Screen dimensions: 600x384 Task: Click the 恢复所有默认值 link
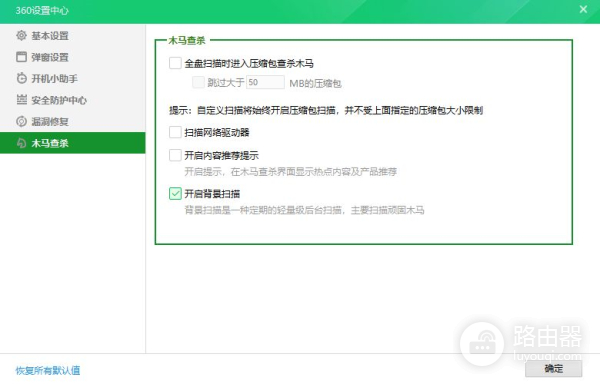[x=48, y=370]
